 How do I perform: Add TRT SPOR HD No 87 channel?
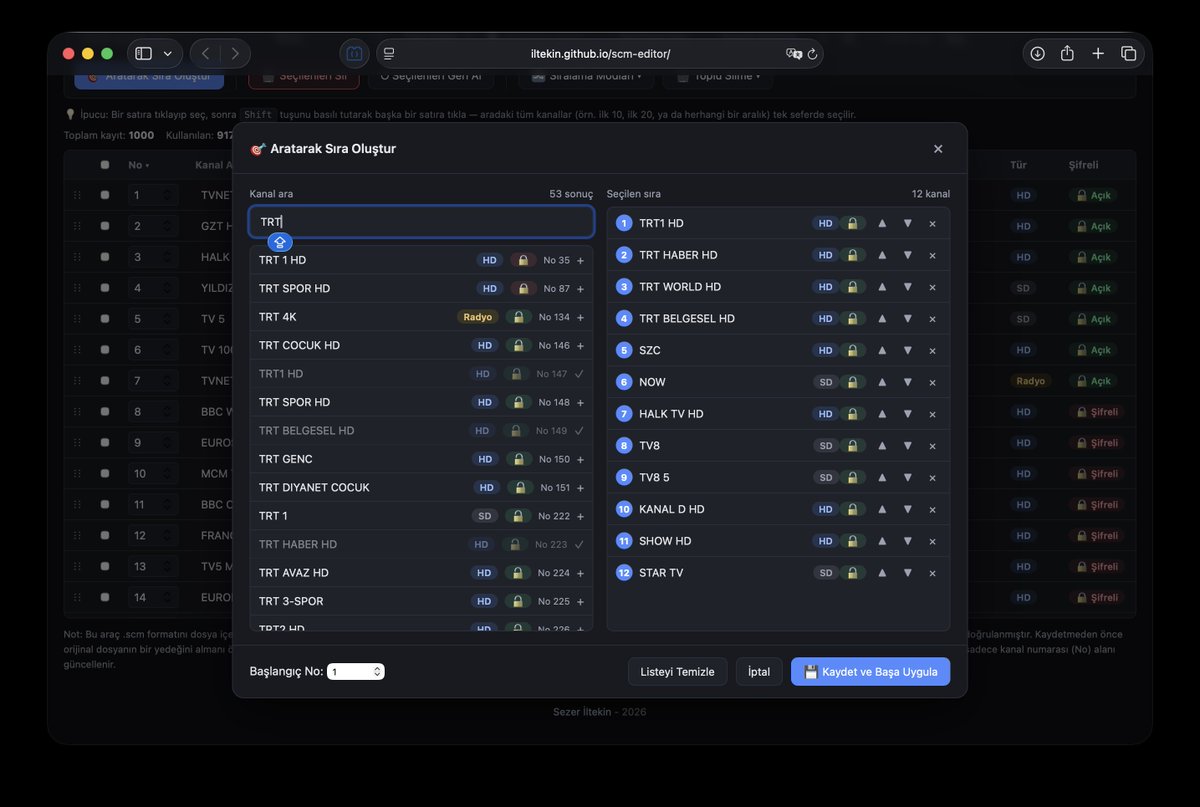pyautogui.click(x=580, y=288)
